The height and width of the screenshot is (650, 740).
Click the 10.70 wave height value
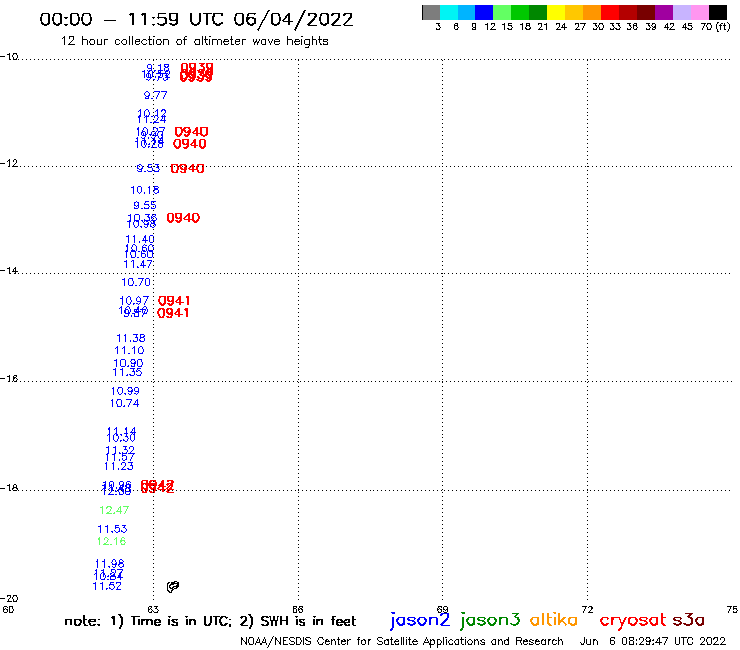click(x=136, y=282)
